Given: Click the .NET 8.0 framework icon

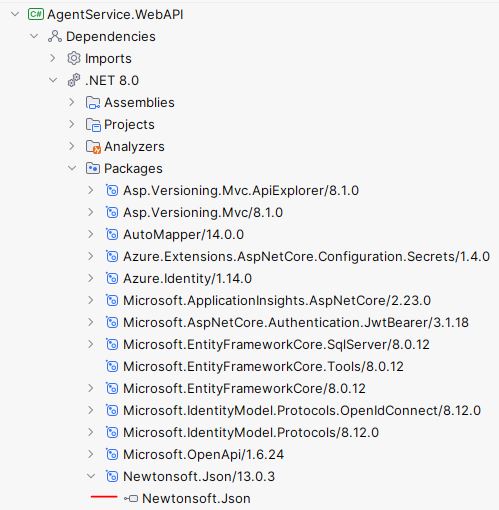Looking at the screenshot, I should click(x=74, y=80).
